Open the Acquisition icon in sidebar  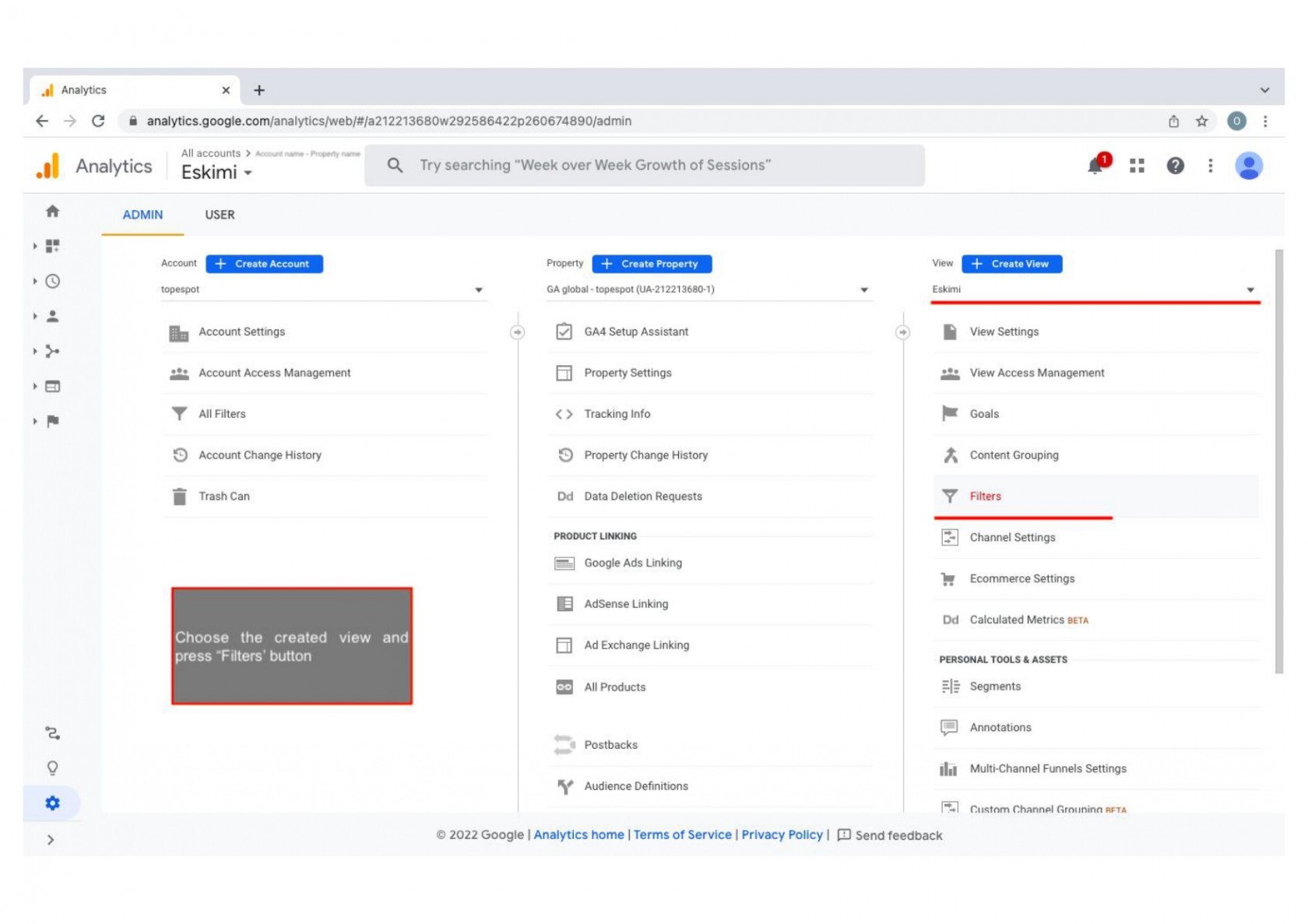52,351
